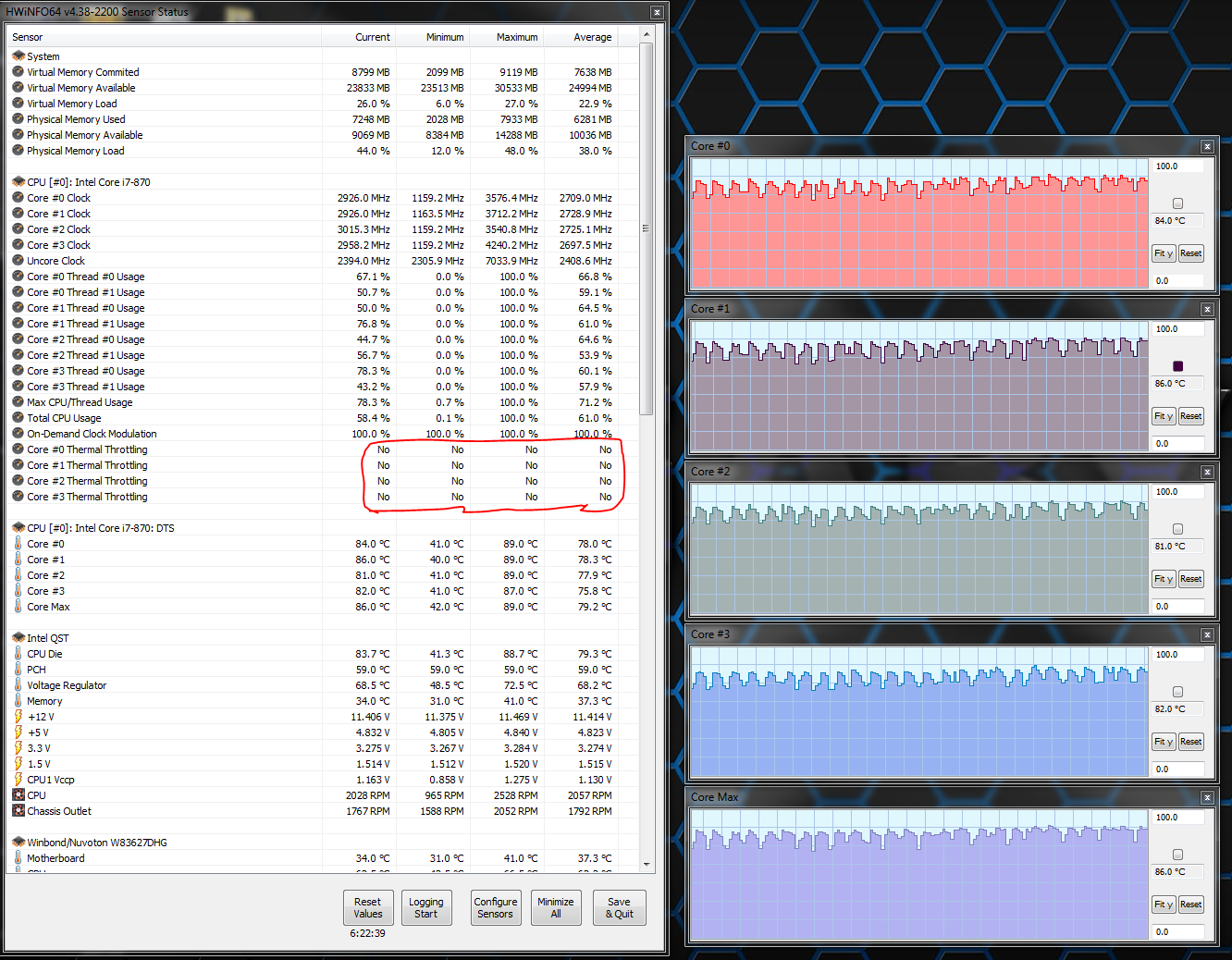Click thermometer icon for Motherboard row
The width and height of the screenshot is (1232, 960).
[x=18, y=858]
